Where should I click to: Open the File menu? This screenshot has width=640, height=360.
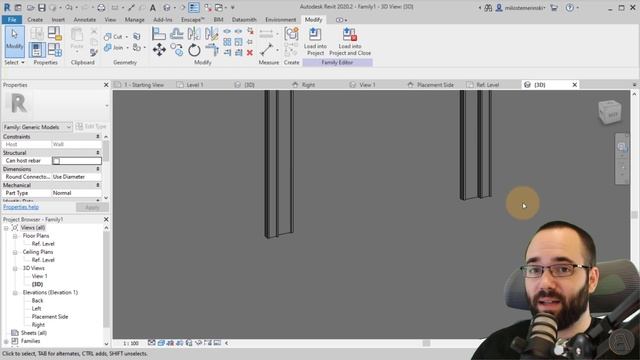click(12, 20)
